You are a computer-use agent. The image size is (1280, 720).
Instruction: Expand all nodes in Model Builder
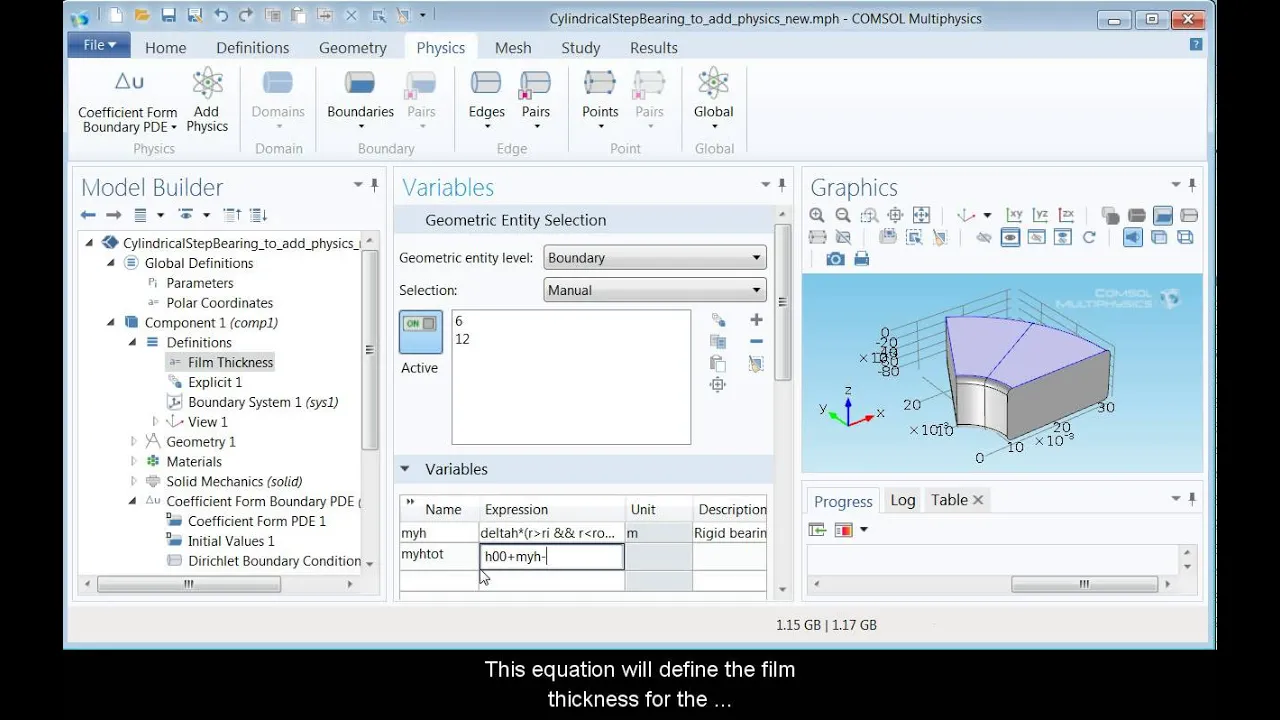click(258, 215)
